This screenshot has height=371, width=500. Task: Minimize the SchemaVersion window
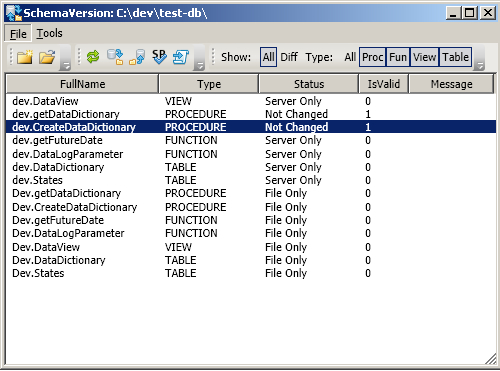click(x=453, y=13)
